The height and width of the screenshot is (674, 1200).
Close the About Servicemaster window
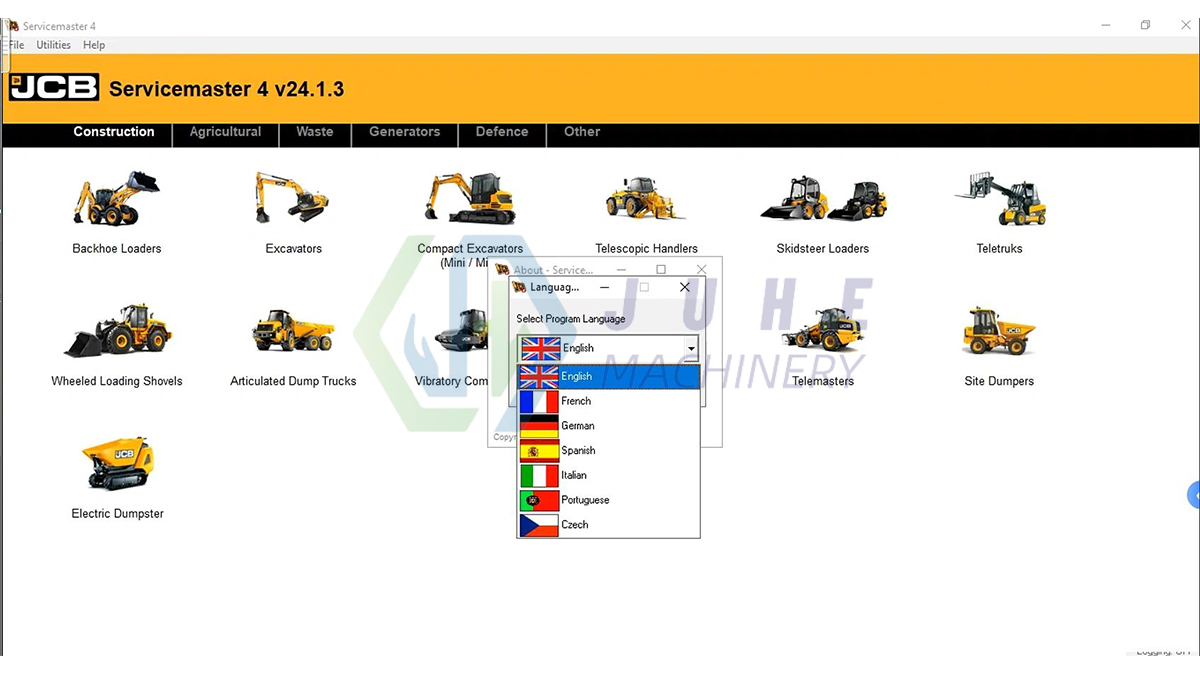tap(702, 270)
